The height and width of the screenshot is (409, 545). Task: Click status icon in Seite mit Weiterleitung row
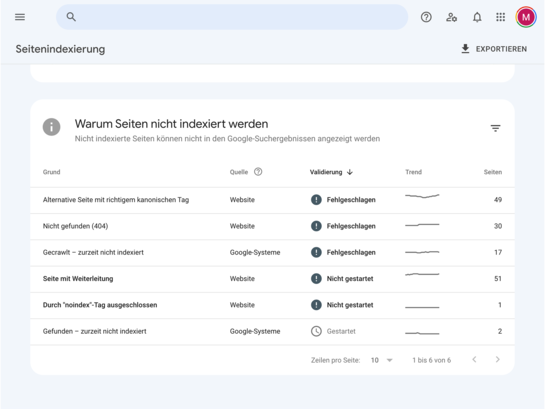click(x=316, y=279)
